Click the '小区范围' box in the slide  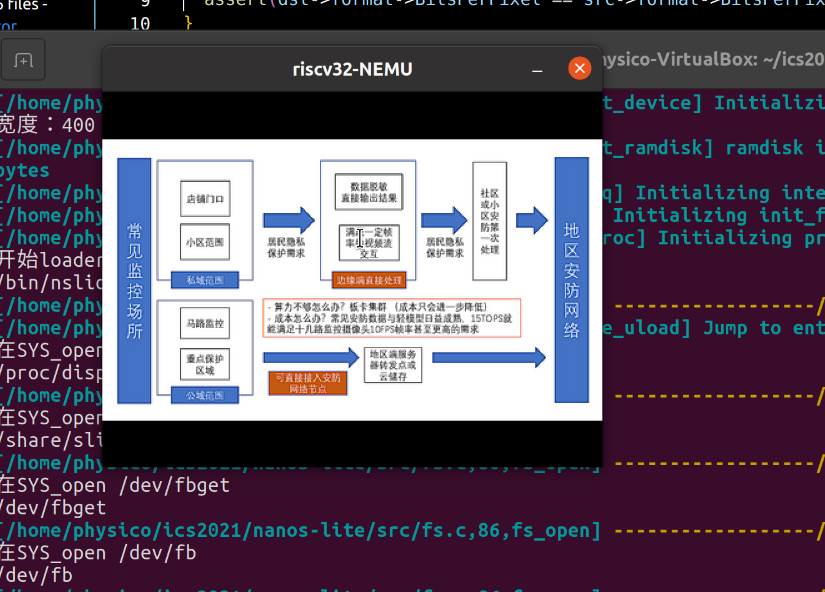205,242
